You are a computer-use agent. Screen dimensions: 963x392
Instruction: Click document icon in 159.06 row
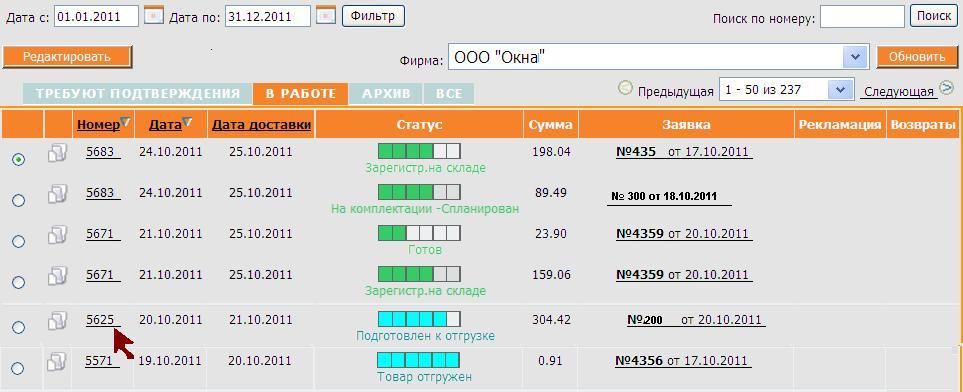pos(57,276)
